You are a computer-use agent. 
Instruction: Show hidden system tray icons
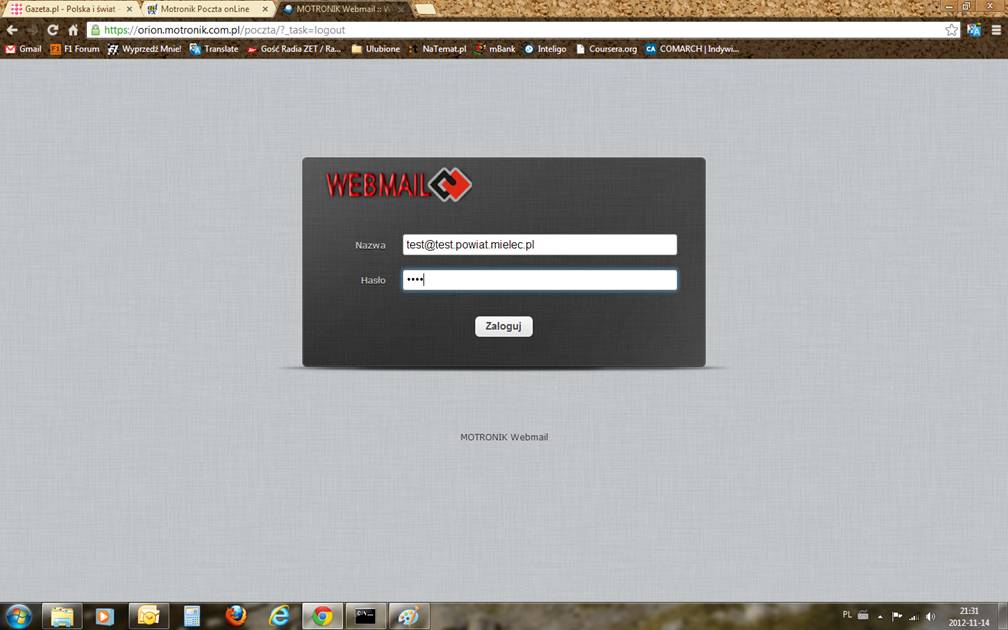pyautogui.click(x=880, y=616)
